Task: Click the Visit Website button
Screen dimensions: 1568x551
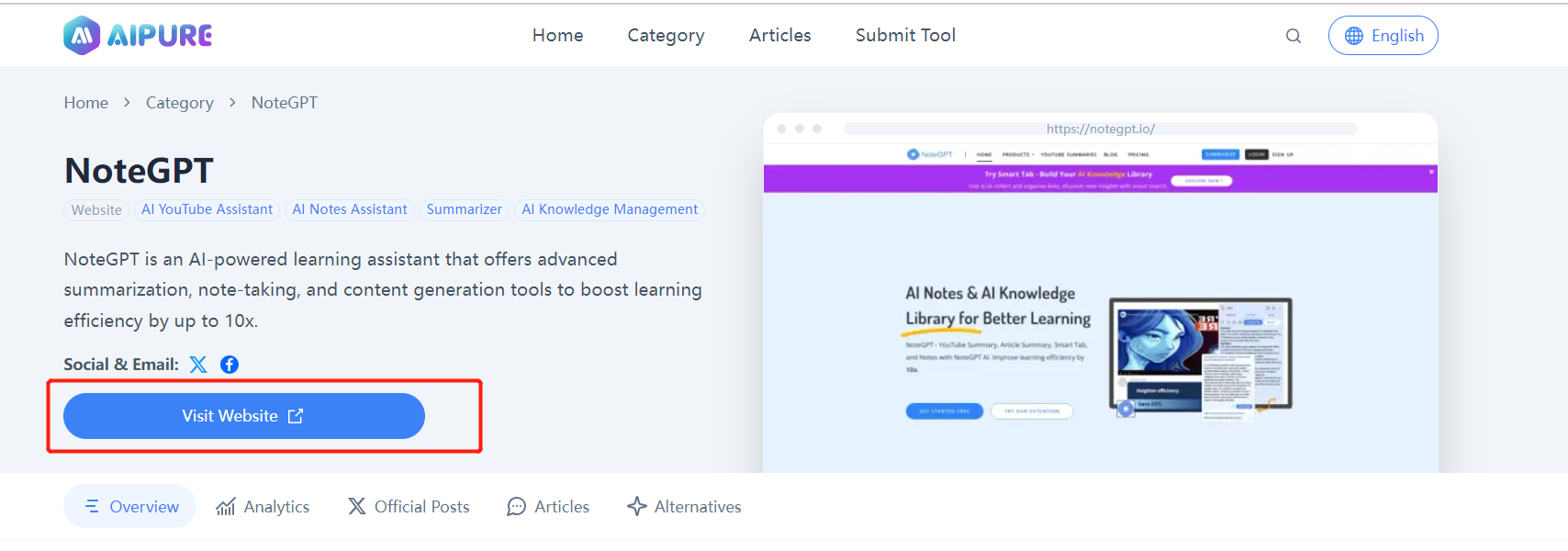Action: 244,416
